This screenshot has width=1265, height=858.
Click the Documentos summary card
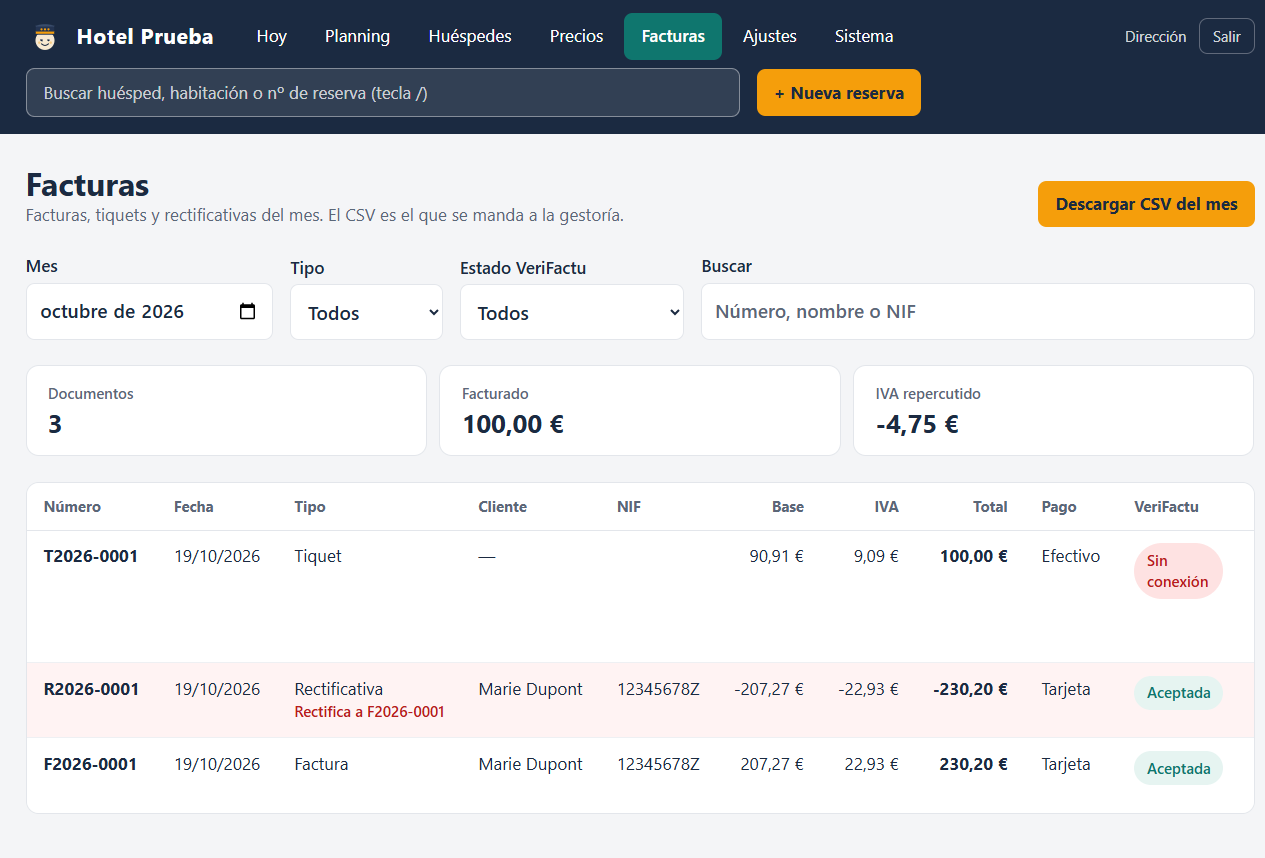[226, 410]
